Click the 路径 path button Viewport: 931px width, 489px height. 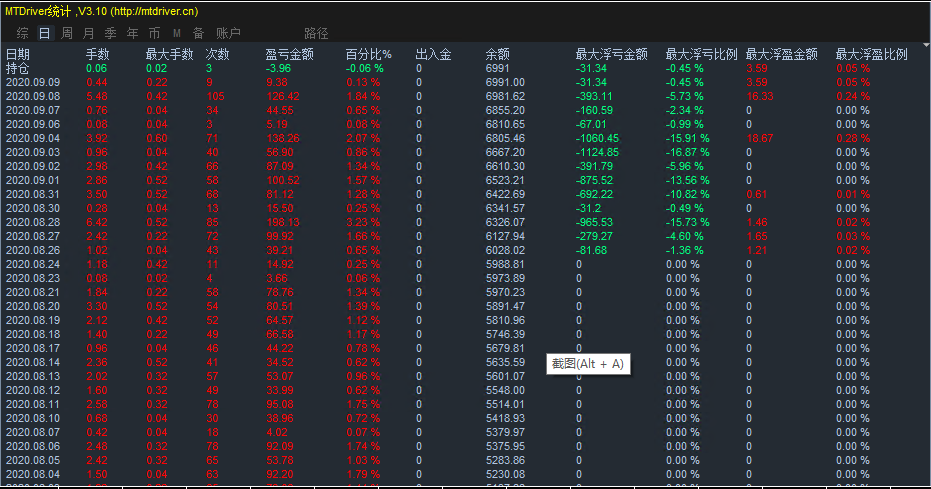pyautogui.click(x=316, y=33)
